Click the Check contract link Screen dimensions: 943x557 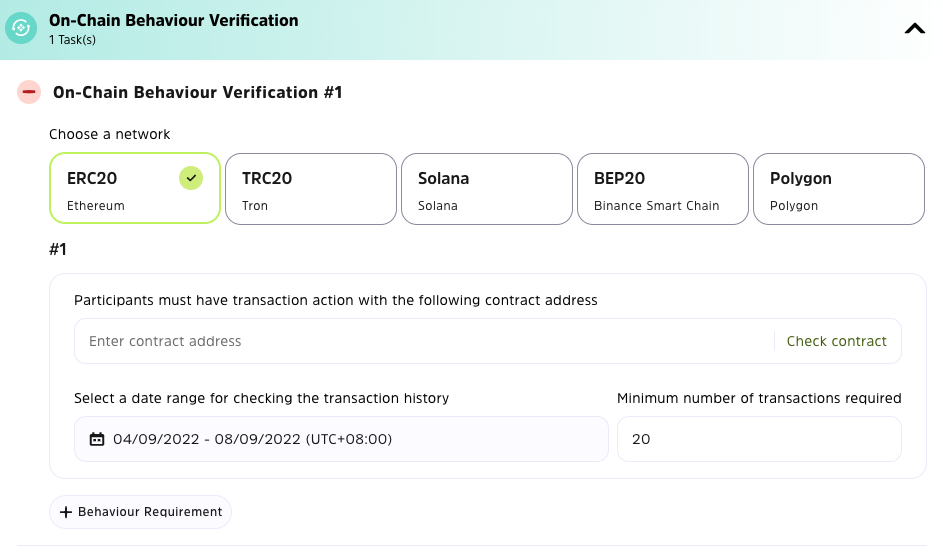836,341
